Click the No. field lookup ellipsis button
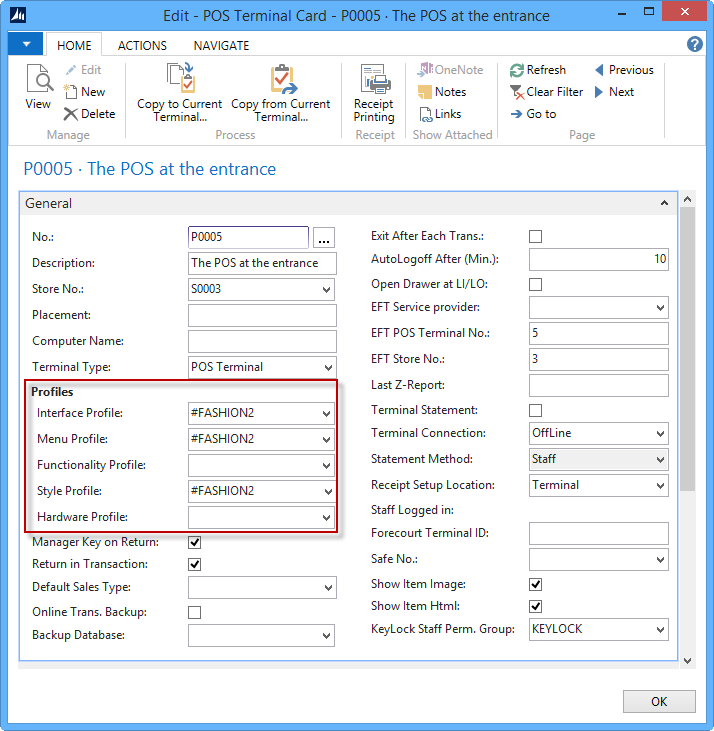The image size is (714, 731). point(323,238)
